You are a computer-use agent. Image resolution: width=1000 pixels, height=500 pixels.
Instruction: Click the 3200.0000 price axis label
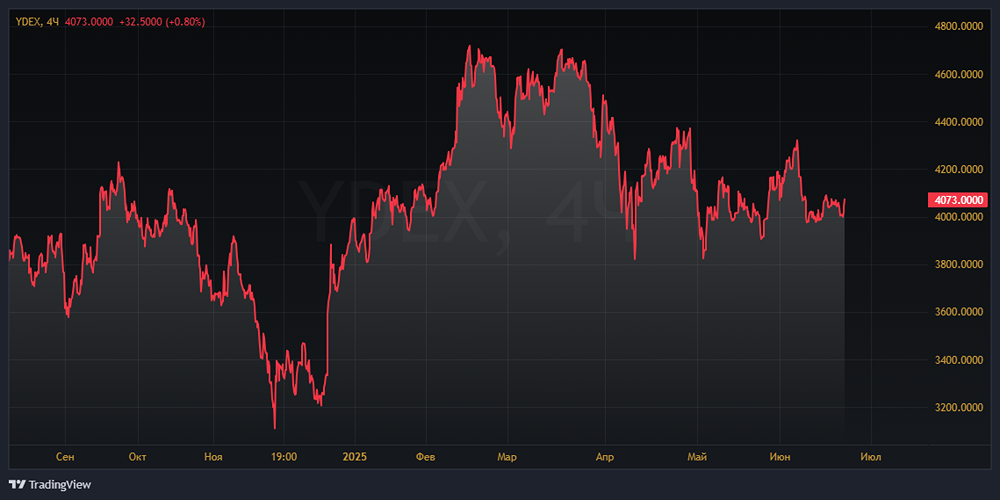point(959,408)
